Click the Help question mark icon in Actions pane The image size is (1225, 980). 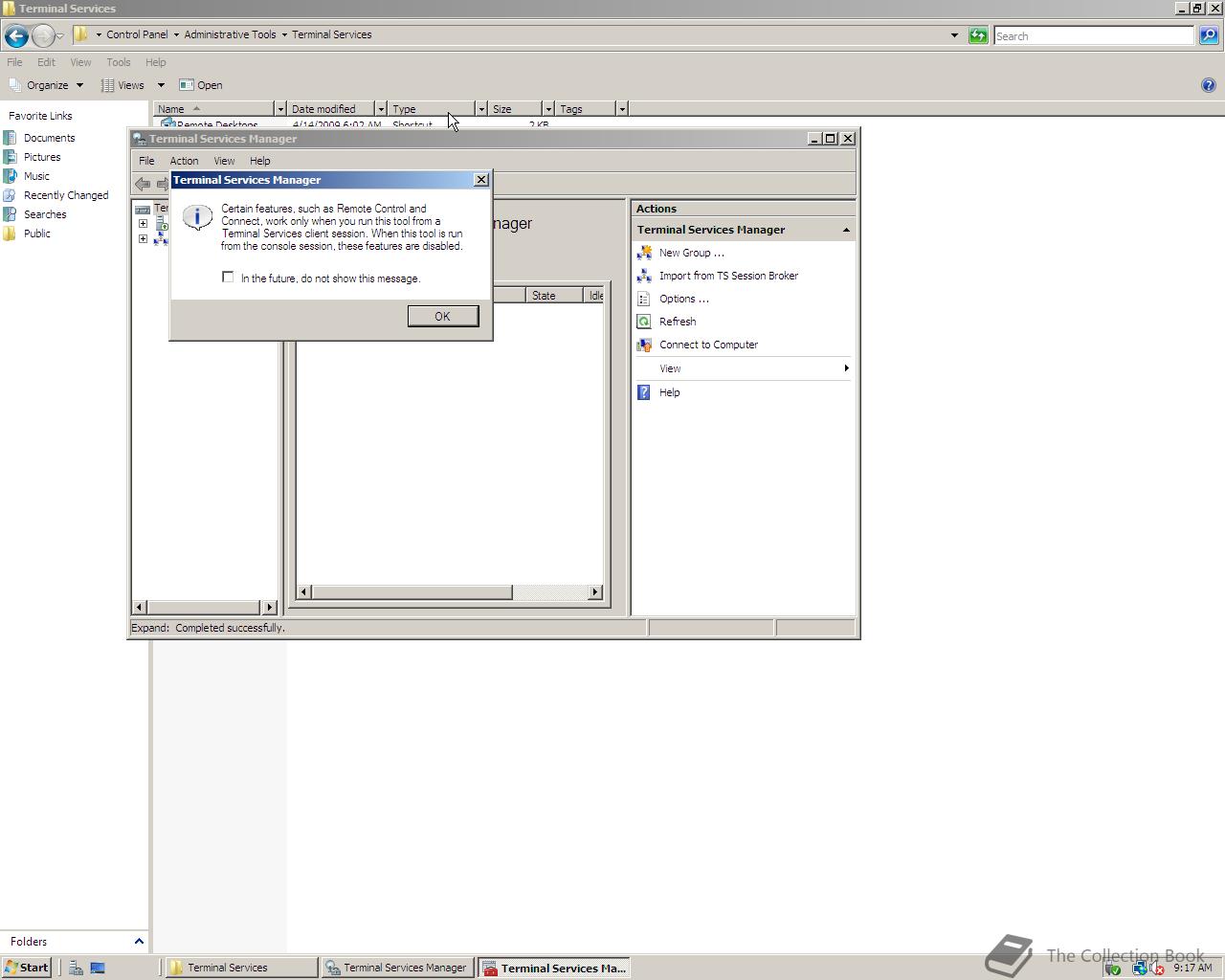tap(644, 392)
